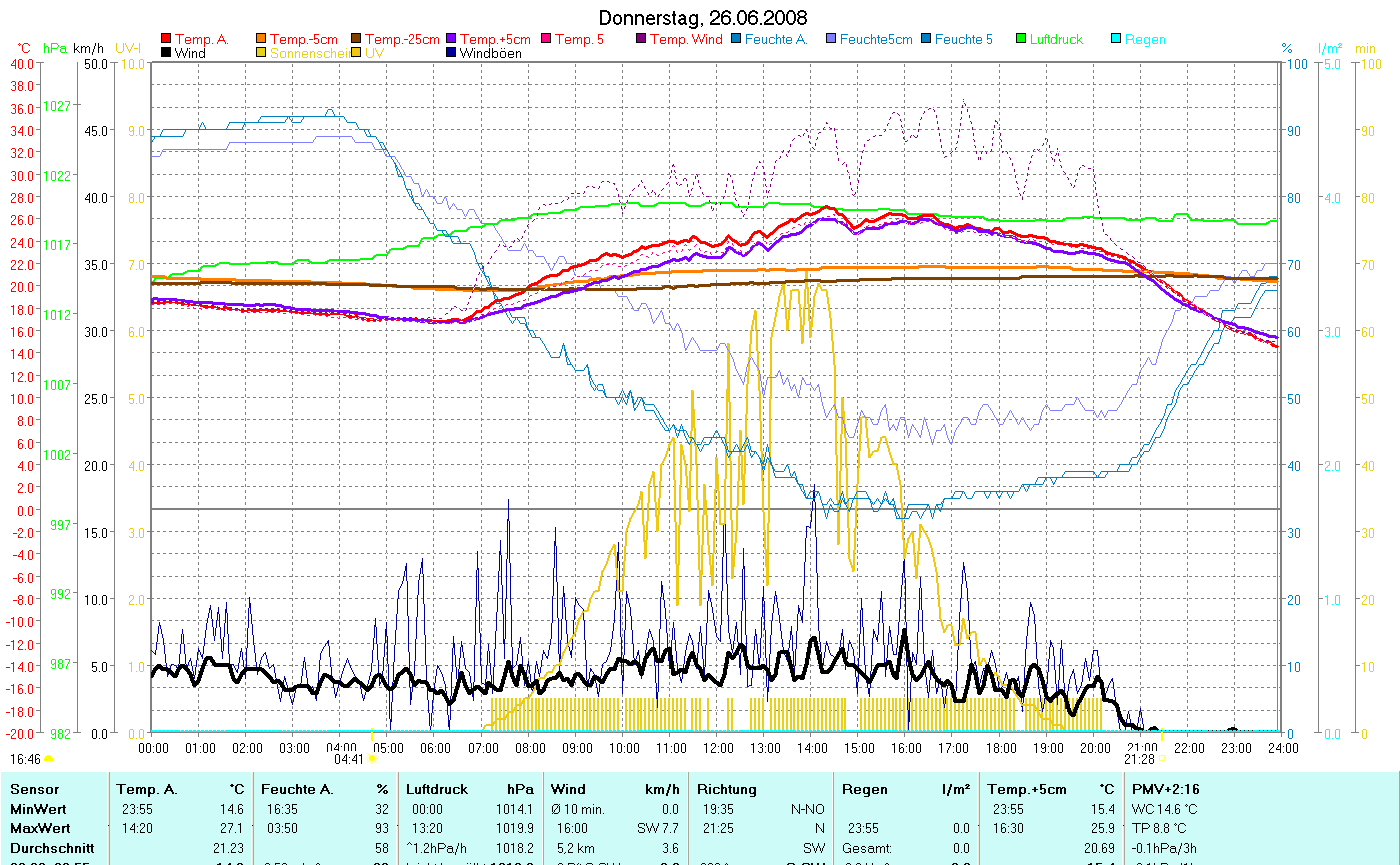Click the orange Temp.-5cm legend square

pyautogui.click(x=262, y=40)
